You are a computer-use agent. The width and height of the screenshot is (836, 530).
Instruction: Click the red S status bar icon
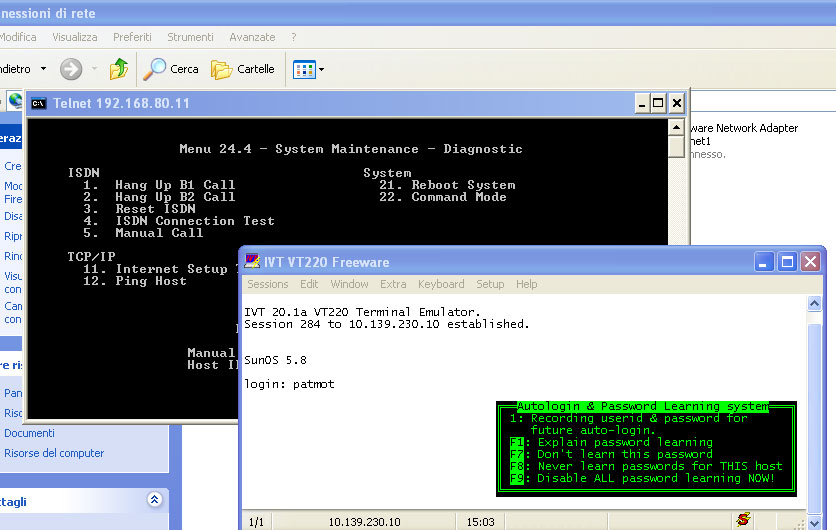743,519
